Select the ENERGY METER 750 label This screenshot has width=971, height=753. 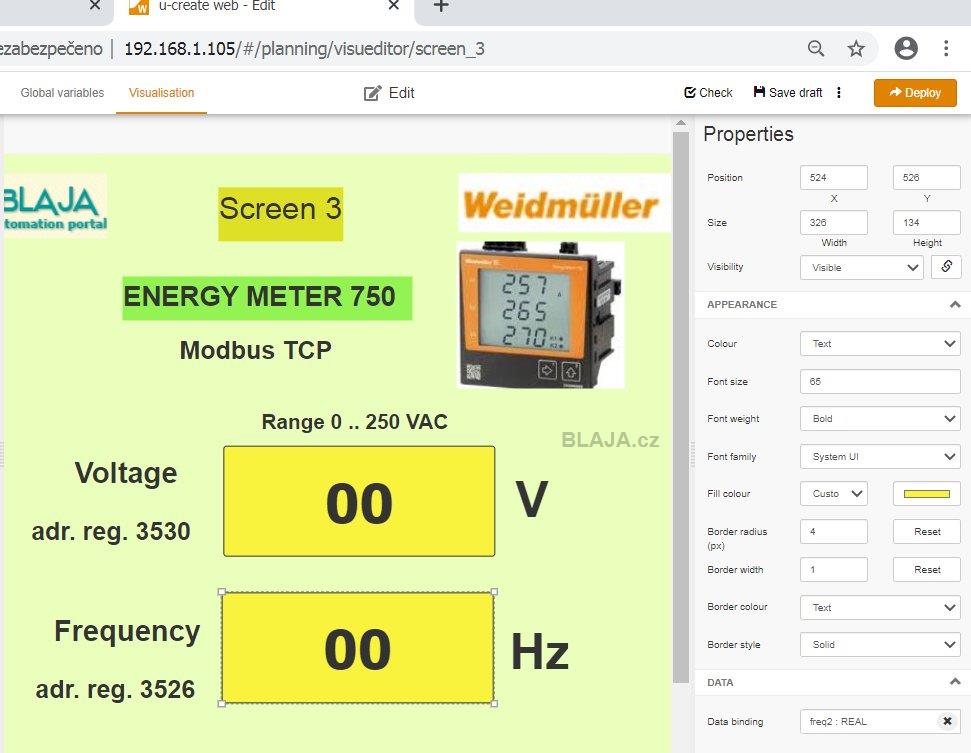[x=267, y=298]
